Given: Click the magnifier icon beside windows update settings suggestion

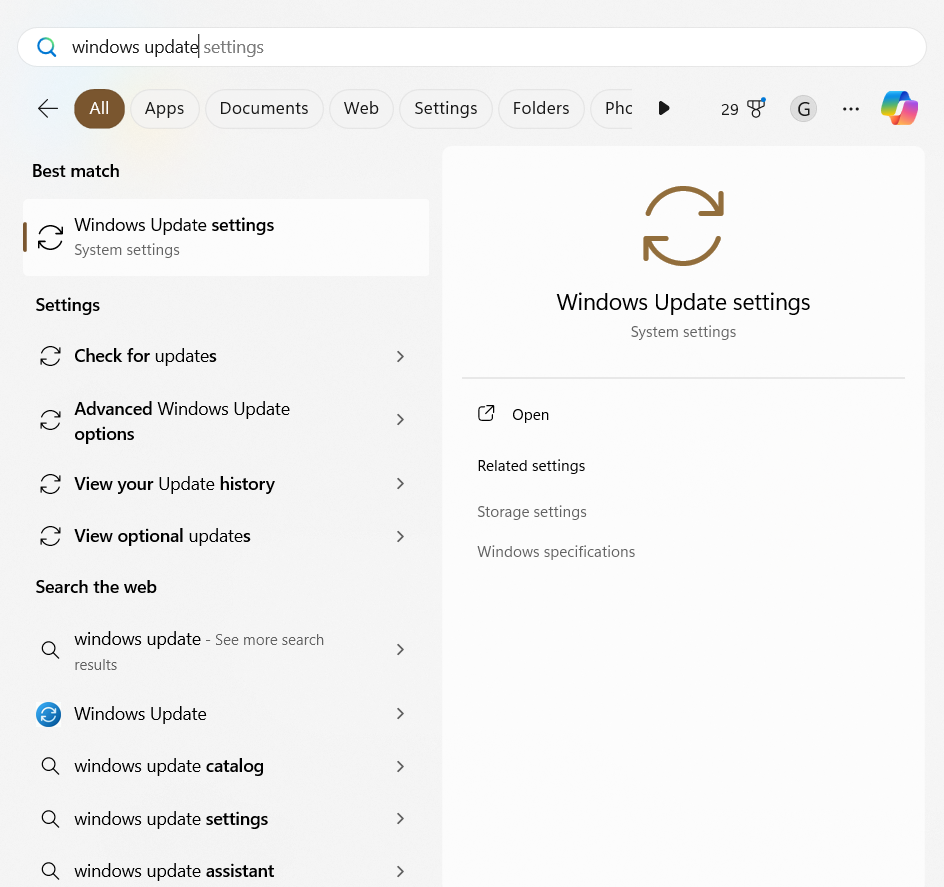Looking at the screenshot, I should click(x=50, y=819).
